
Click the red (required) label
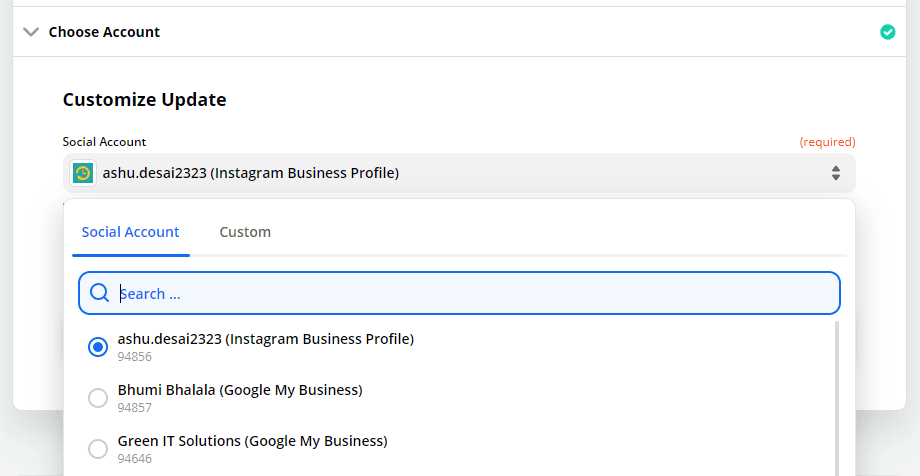point(827,142)
